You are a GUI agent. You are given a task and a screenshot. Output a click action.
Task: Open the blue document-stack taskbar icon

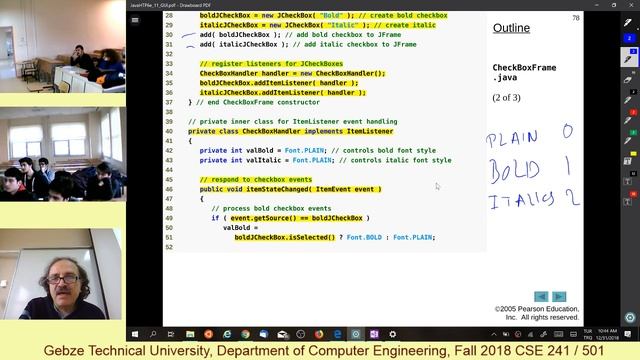[x=264, y=334]
